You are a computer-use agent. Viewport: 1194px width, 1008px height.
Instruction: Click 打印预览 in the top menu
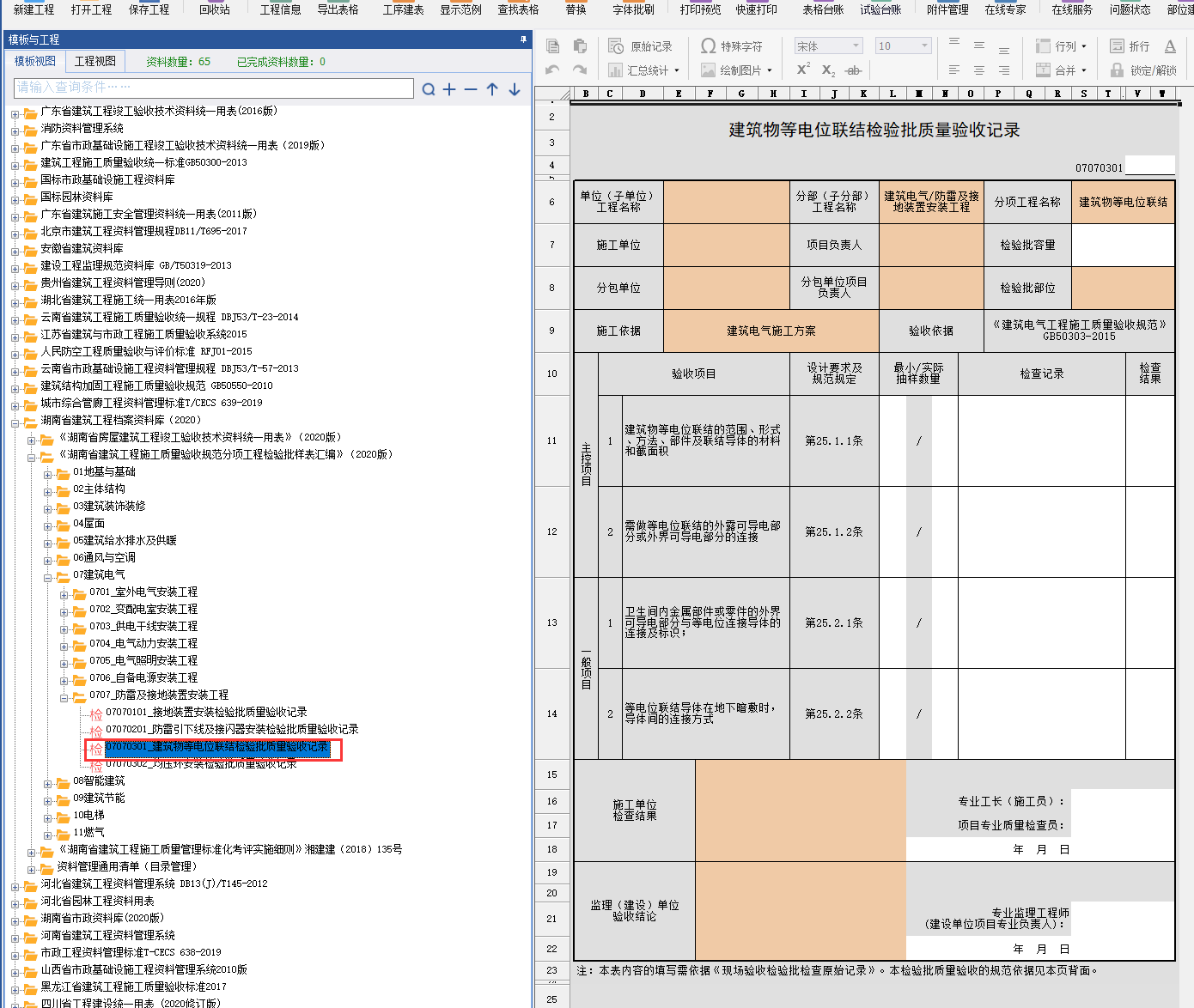[700, 9]
